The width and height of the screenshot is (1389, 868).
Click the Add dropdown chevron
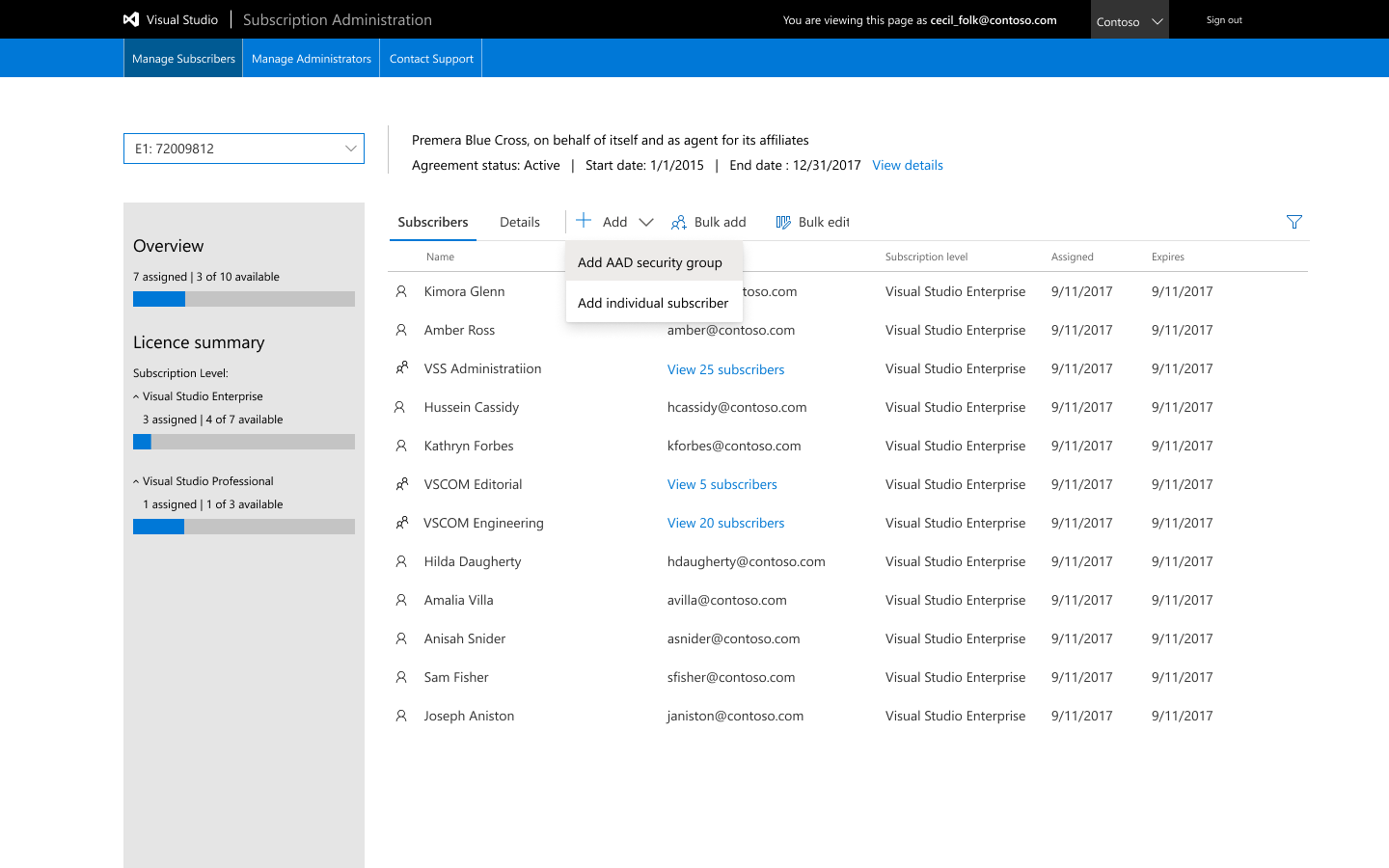[646, 223]
